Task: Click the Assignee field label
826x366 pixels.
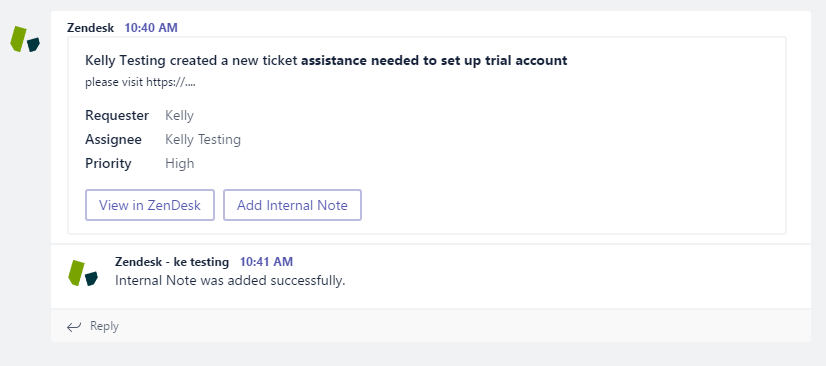Action: [113, 140]
